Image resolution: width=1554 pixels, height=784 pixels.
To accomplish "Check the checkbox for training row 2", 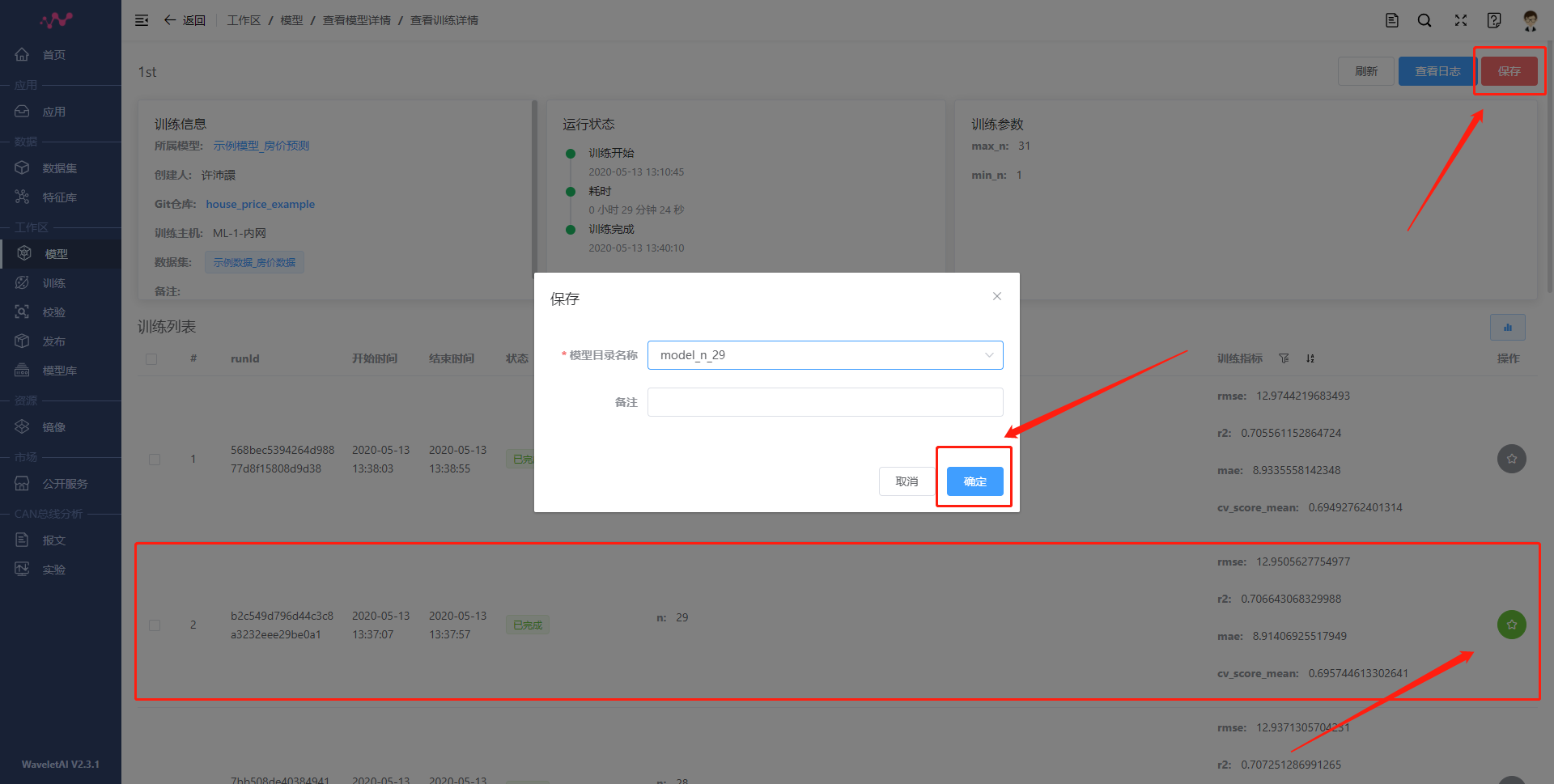I will point(155,625).
